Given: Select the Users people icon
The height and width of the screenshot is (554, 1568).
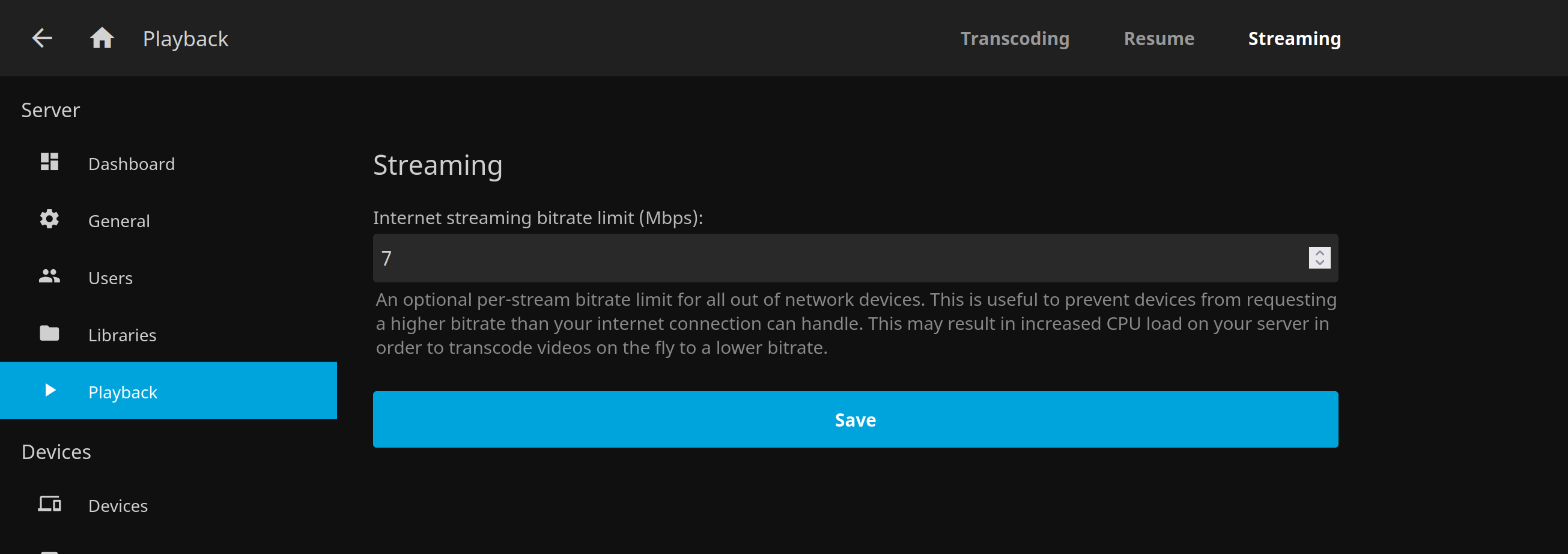Looking at the screenshot, I should tap(49, 276).
